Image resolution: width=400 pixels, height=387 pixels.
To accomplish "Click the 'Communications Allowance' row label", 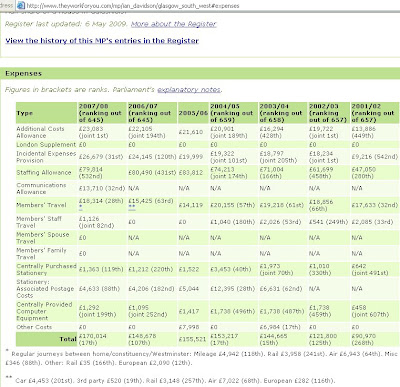I will [41, 188].
